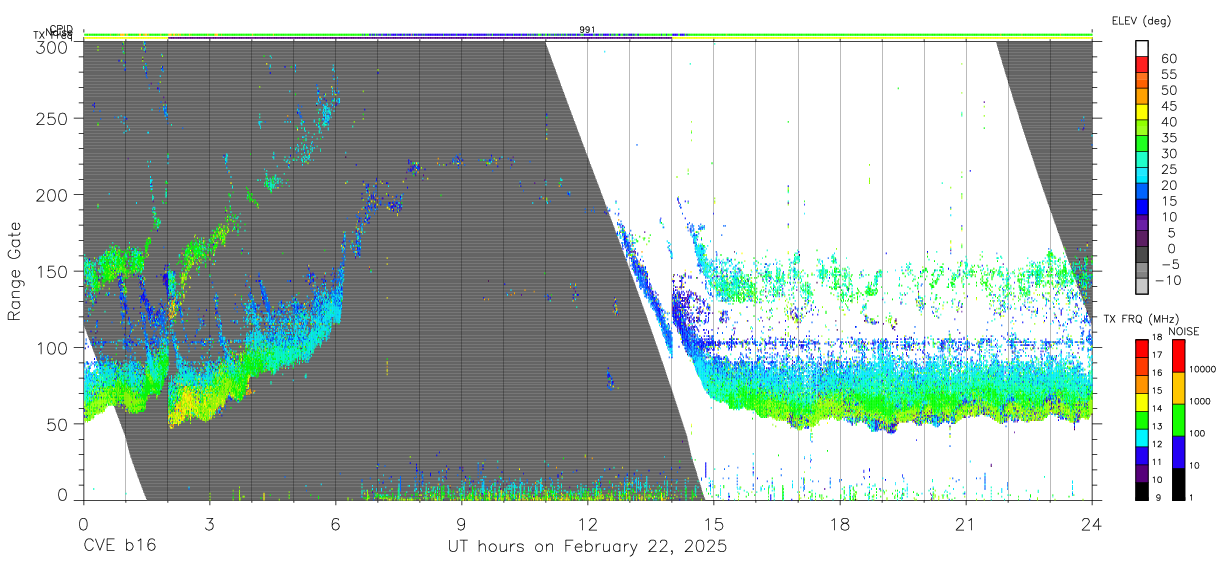Pick the amber NOISE colorbar swatch
Viewport: 1228px width, 567px height.
tap(1181, 388)
